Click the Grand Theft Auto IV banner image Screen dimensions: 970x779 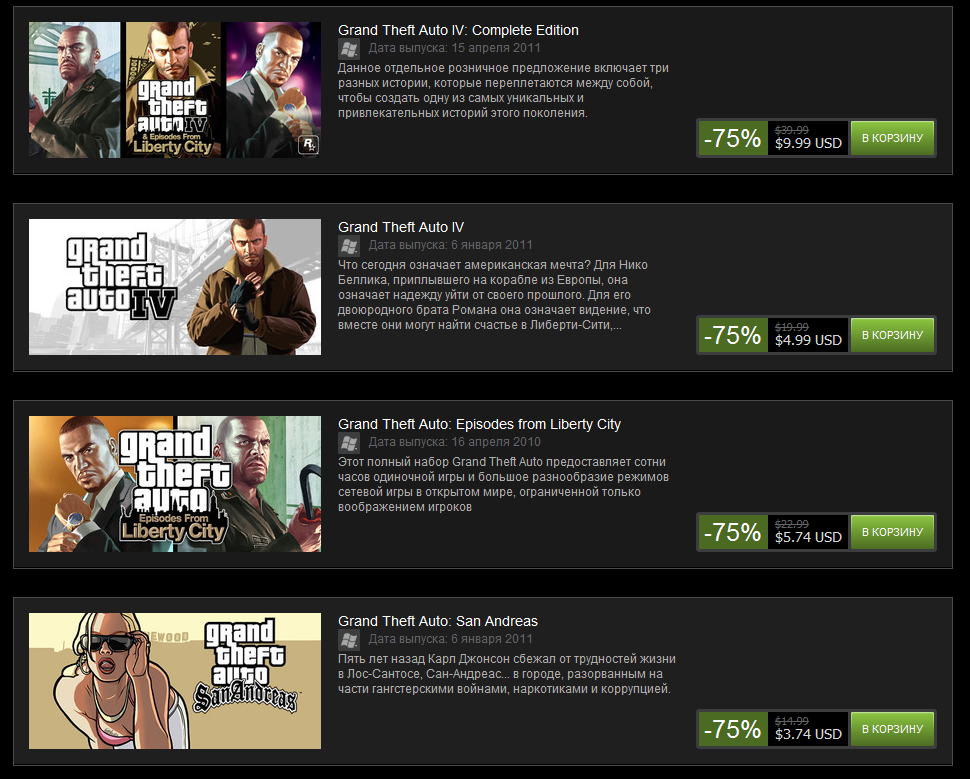click(174, 286)
